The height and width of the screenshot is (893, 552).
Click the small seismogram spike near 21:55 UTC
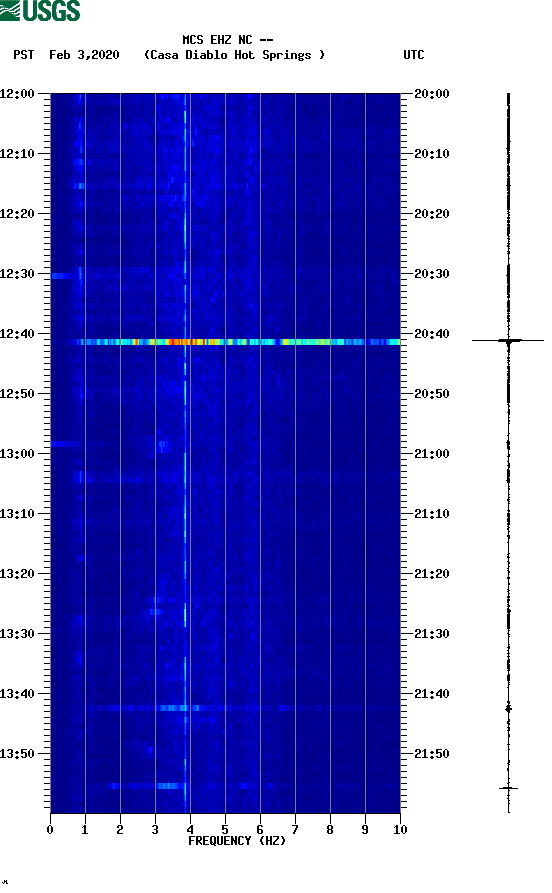tap(508, 788)
